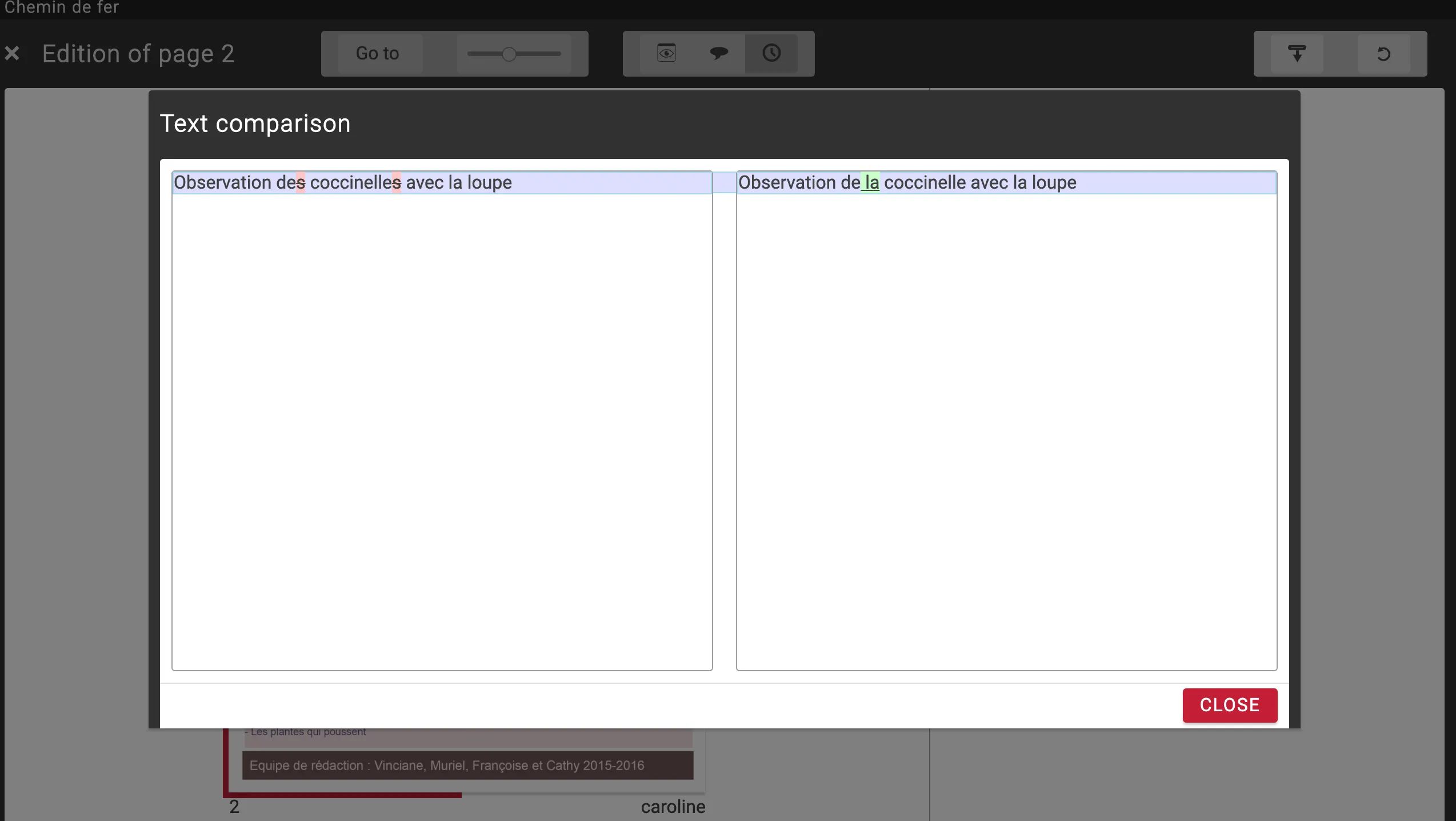Click inserted green 'la' highlight
Image resolution: width=1456 pixels, height=821 pixels.
click(x=871, y=183)
